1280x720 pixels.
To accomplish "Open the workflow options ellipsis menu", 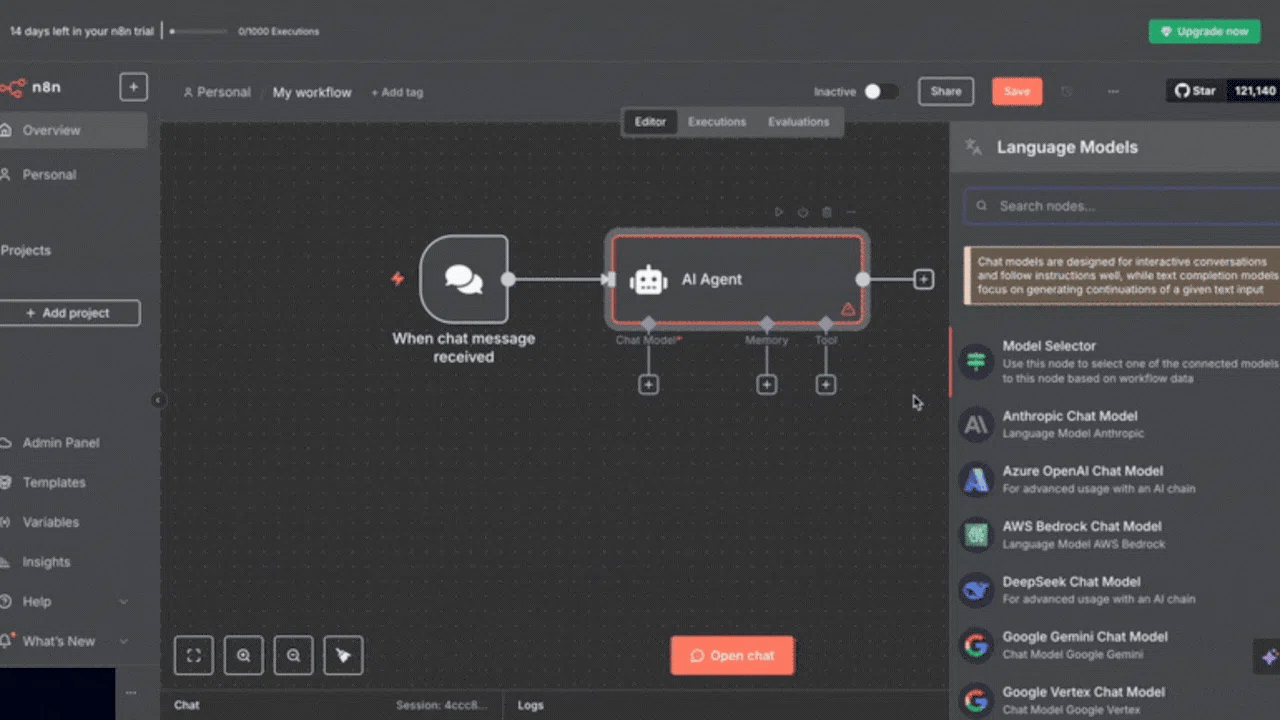I will (x=1113, y=91).
